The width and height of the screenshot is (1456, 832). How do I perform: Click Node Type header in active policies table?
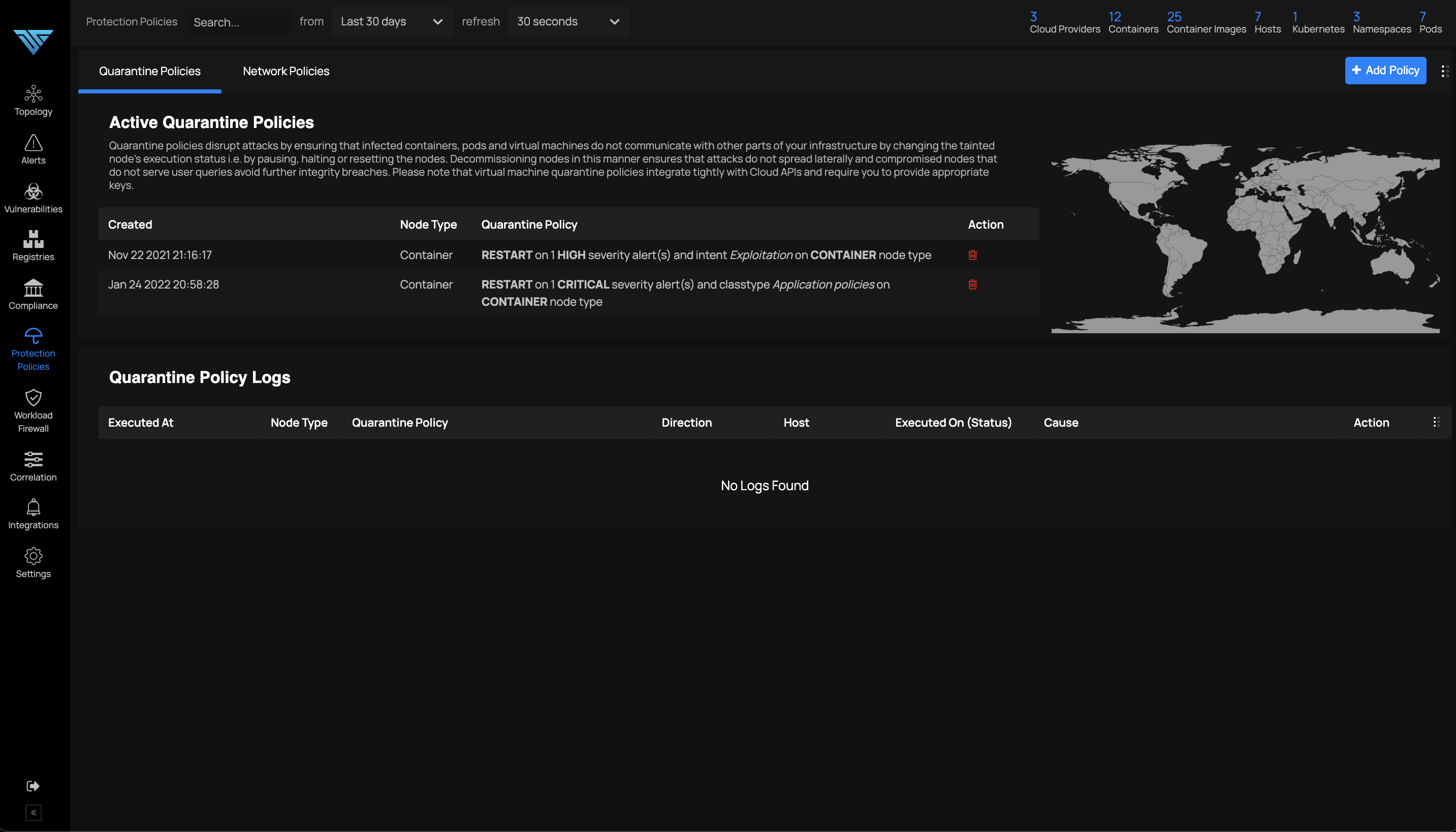tap(428, 224)
